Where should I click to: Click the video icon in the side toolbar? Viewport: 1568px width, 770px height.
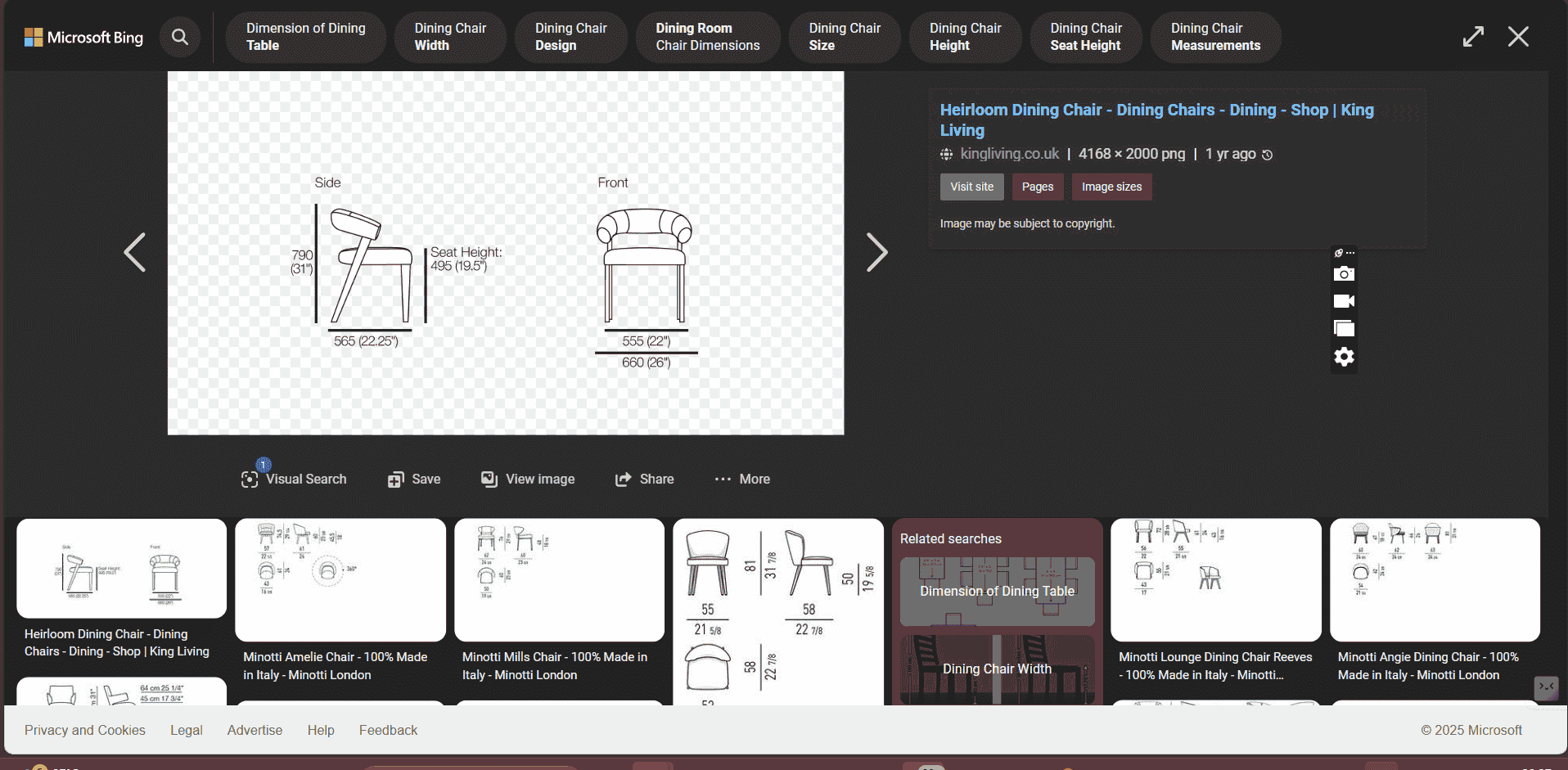(1343, 301)
